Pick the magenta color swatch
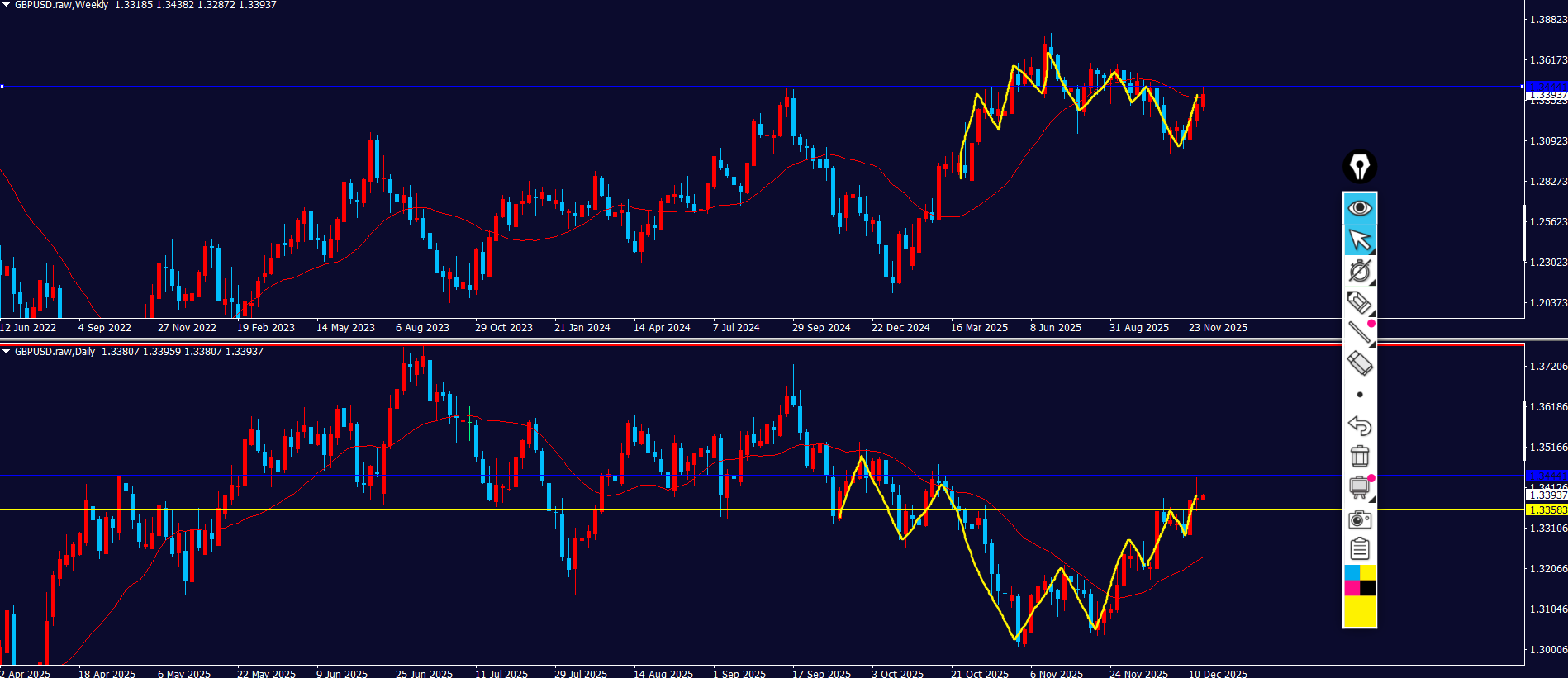The height and width of the screenshot is (678, 1568). (1352, 588)
